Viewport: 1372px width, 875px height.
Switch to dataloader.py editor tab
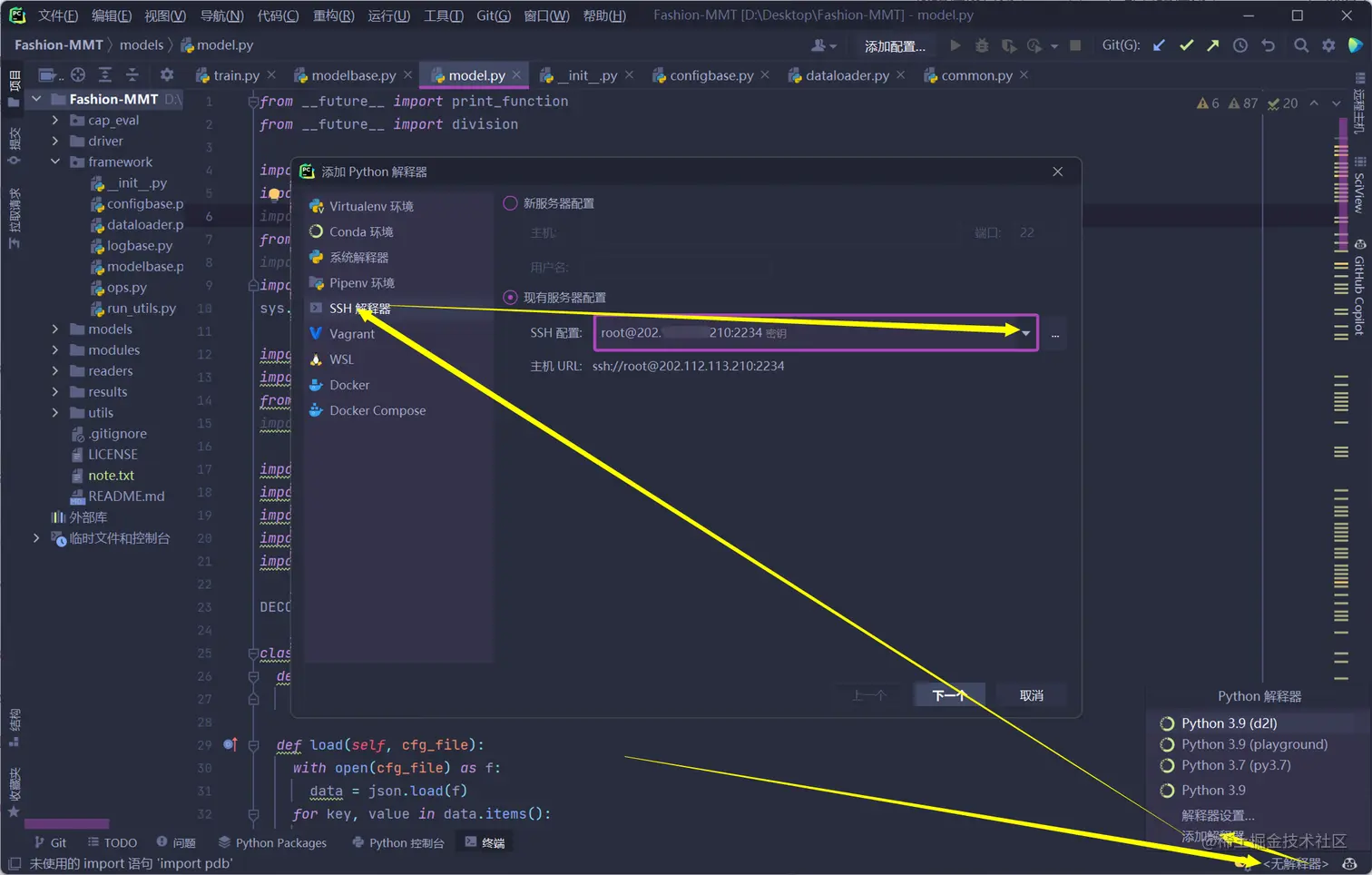click(846, 75)
